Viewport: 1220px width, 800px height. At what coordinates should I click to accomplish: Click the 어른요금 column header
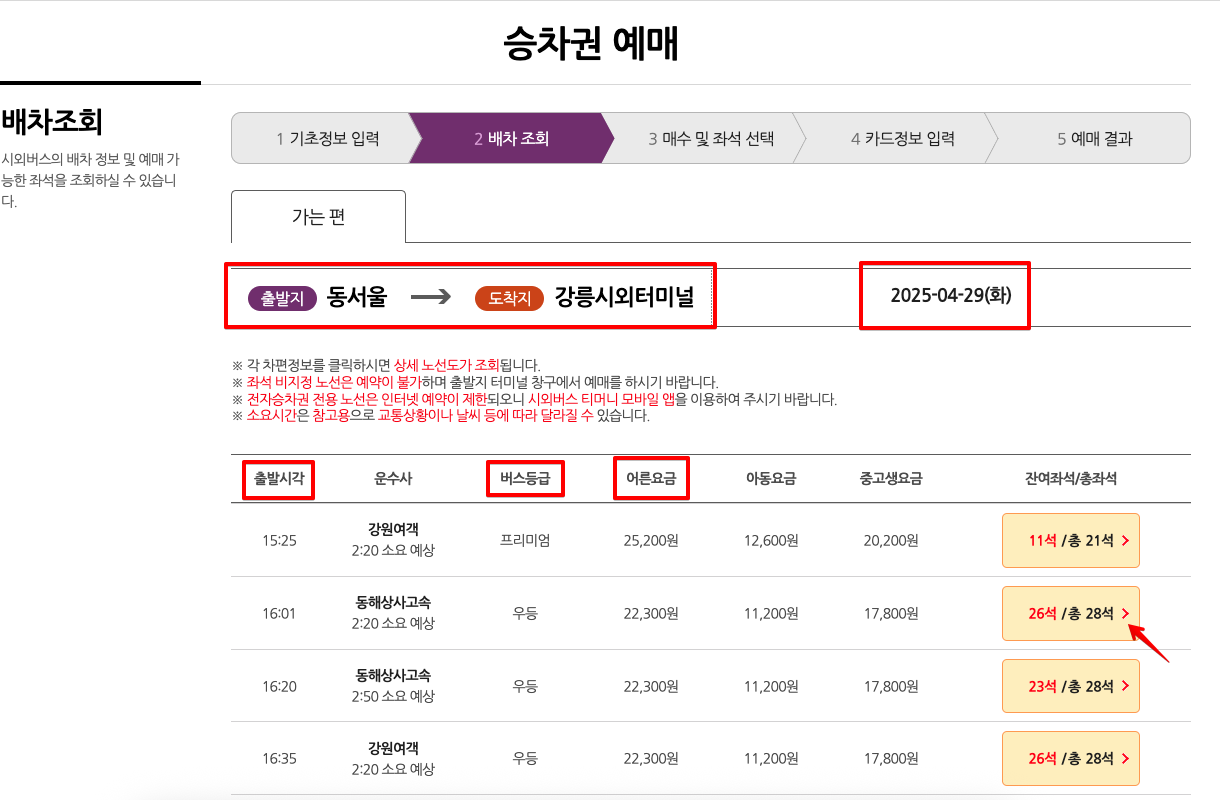click(651, 478)
